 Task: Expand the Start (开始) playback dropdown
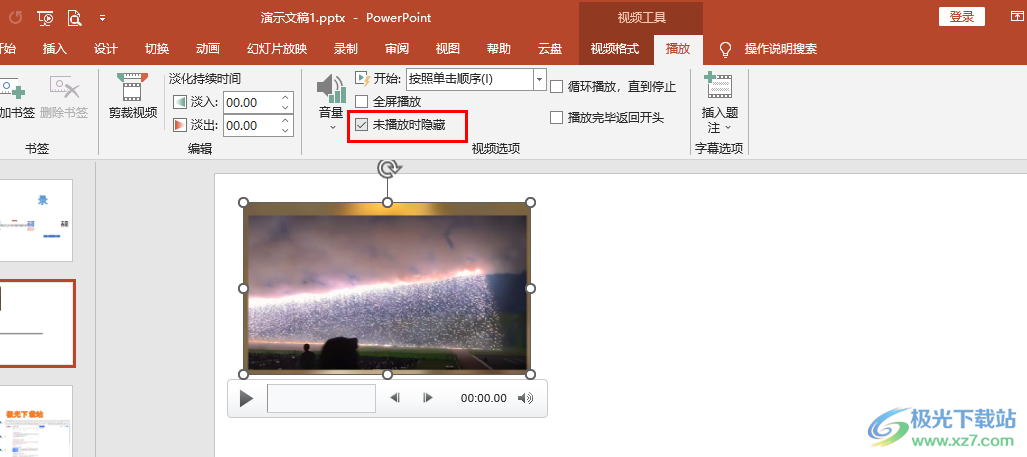540,78
